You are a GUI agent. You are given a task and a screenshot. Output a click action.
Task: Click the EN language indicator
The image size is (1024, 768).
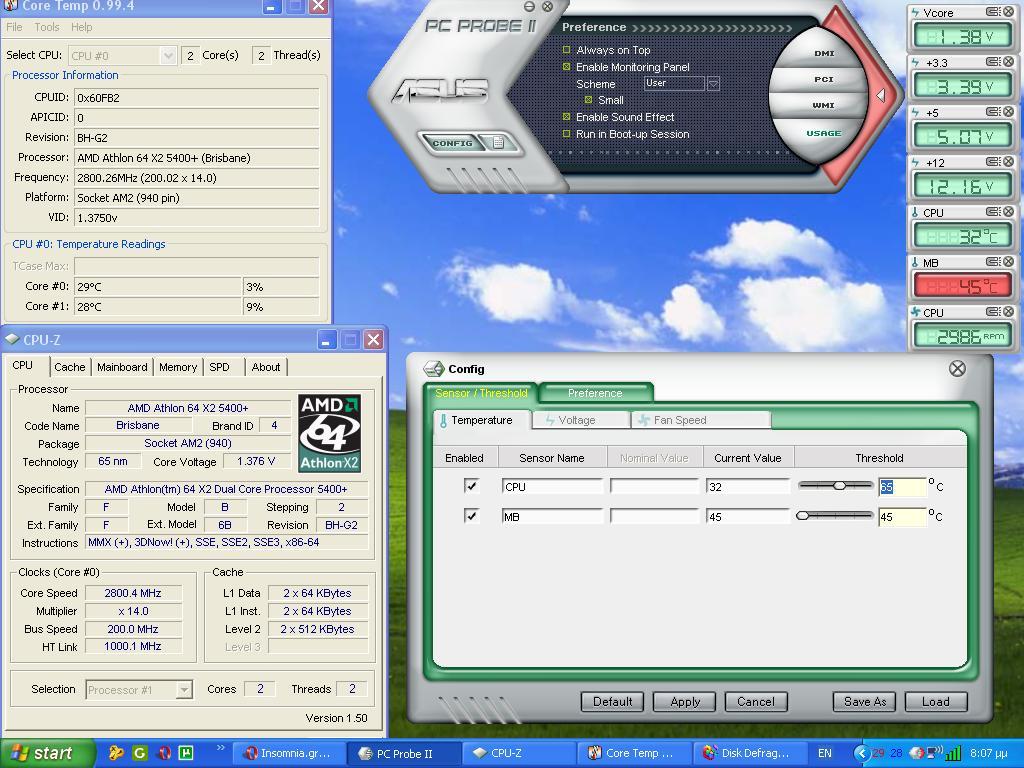(x=825, y=753)
